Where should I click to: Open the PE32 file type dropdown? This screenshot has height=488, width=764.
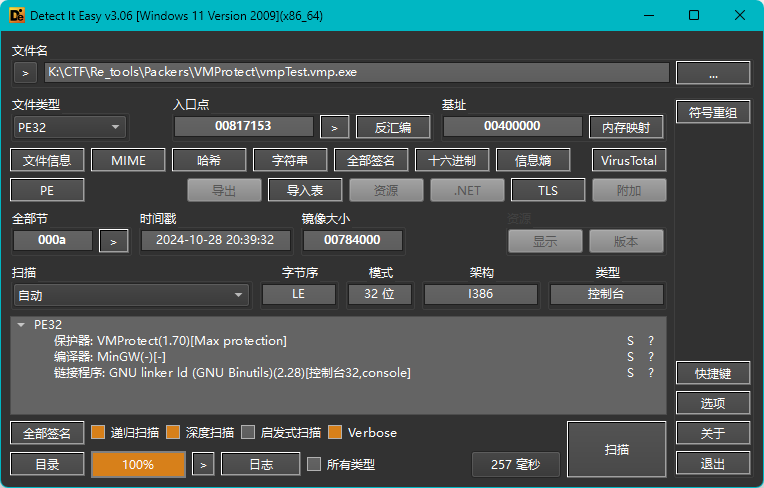click(x=69, y=128)
